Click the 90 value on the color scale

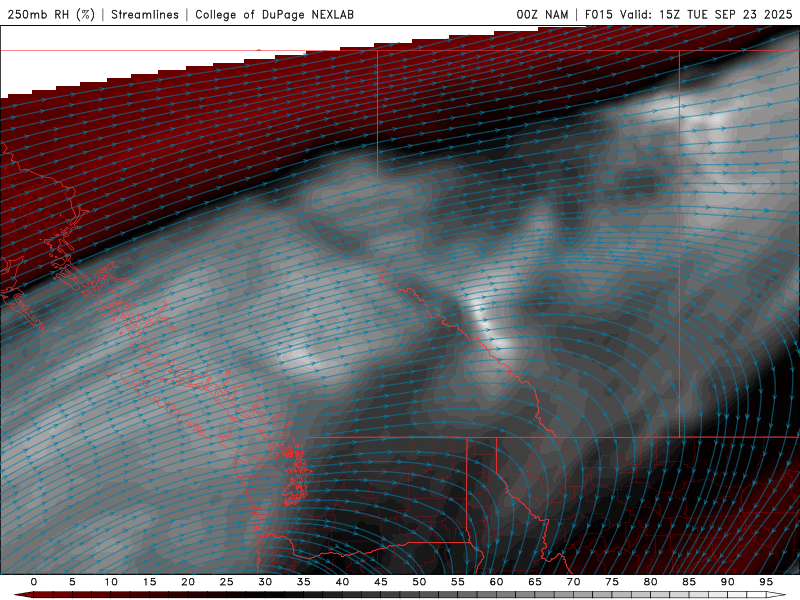(x=727, y=582)
